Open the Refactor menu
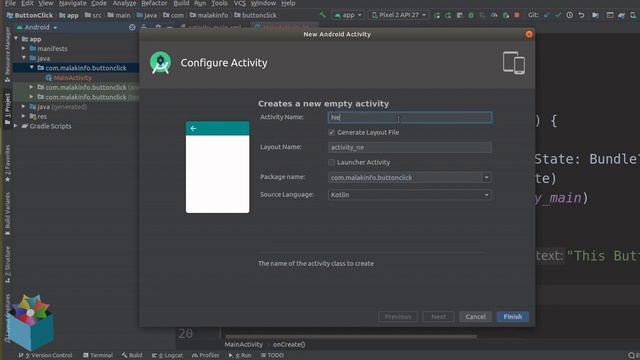The width and height of the screenshot is (640, 360). point(154,3)
